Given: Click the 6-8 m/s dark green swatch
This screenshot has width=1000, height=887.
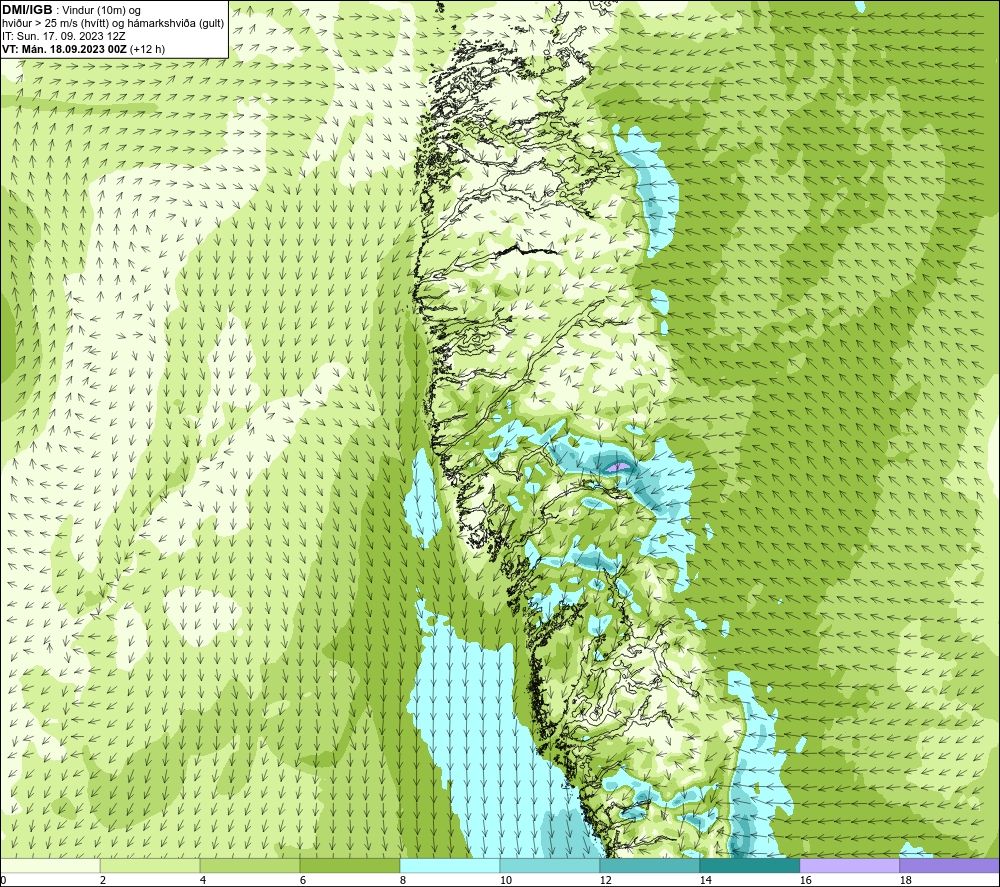Looking at the screenshot, I should point(350,865).
